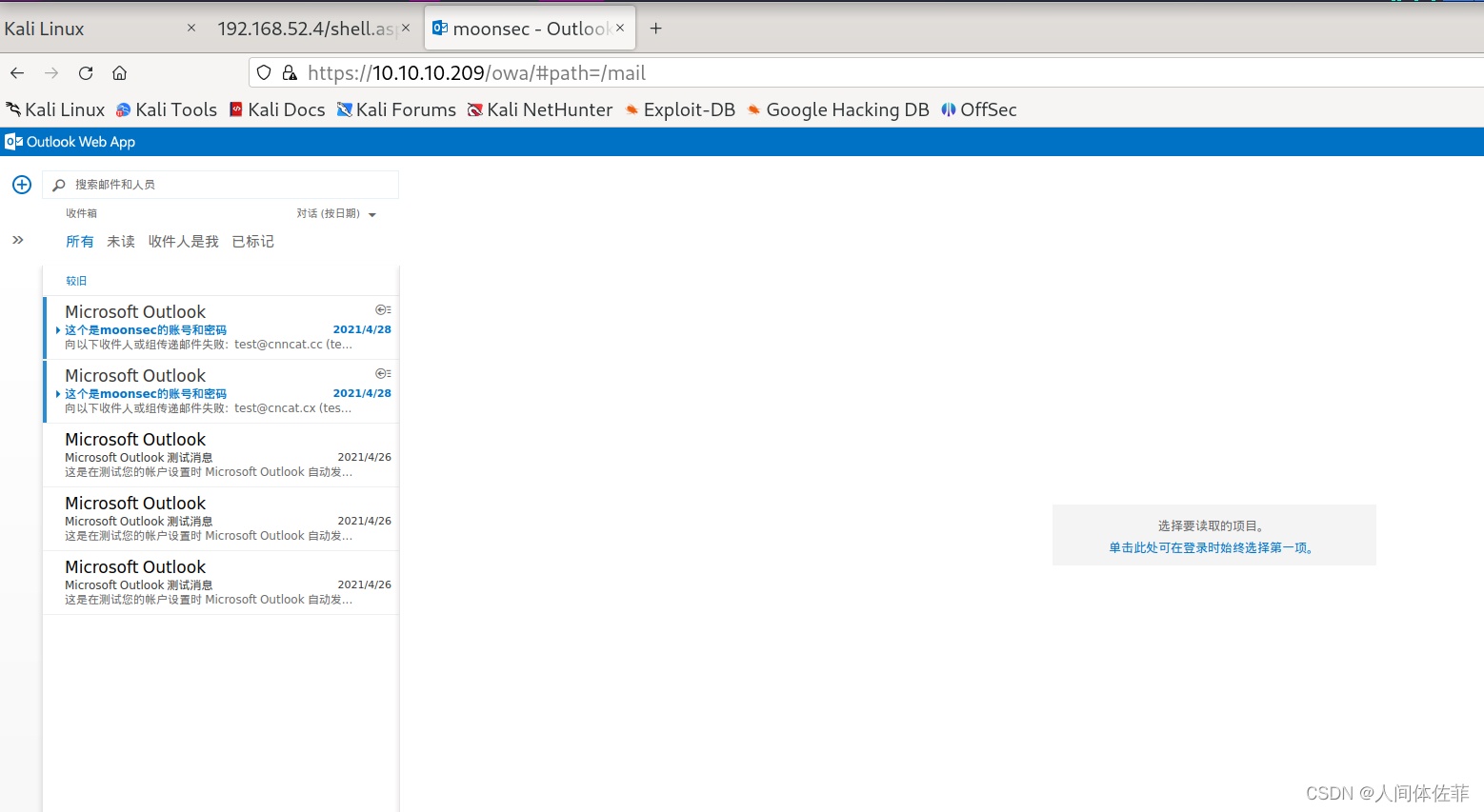The height and width of the screenshot is (812, 1484).
Task: Close the Kali Linux tab
Action: point(191,29)
